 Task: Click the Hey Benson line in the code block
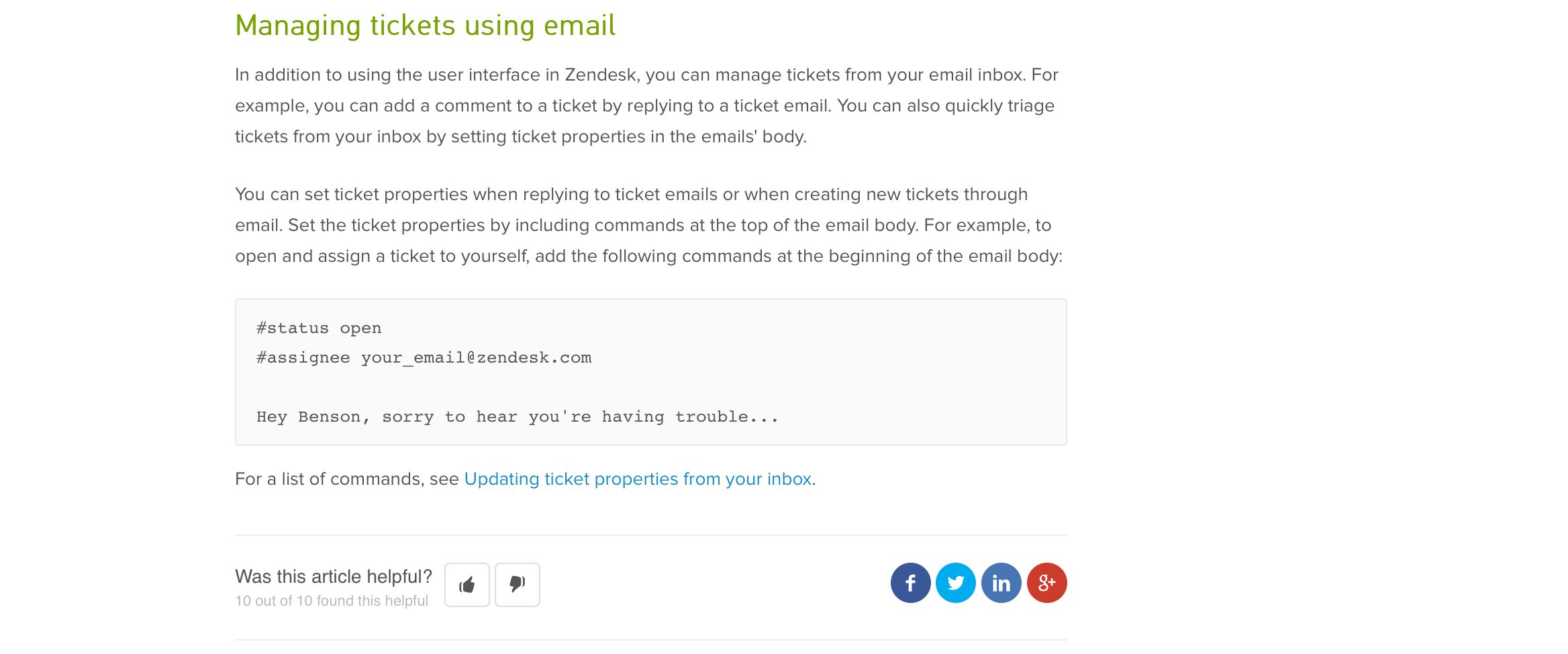tap(517, 417)
